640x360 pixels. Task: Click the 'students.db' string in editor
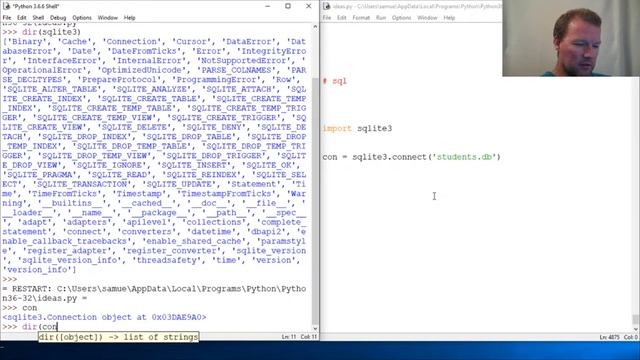[x=464, y=157]
